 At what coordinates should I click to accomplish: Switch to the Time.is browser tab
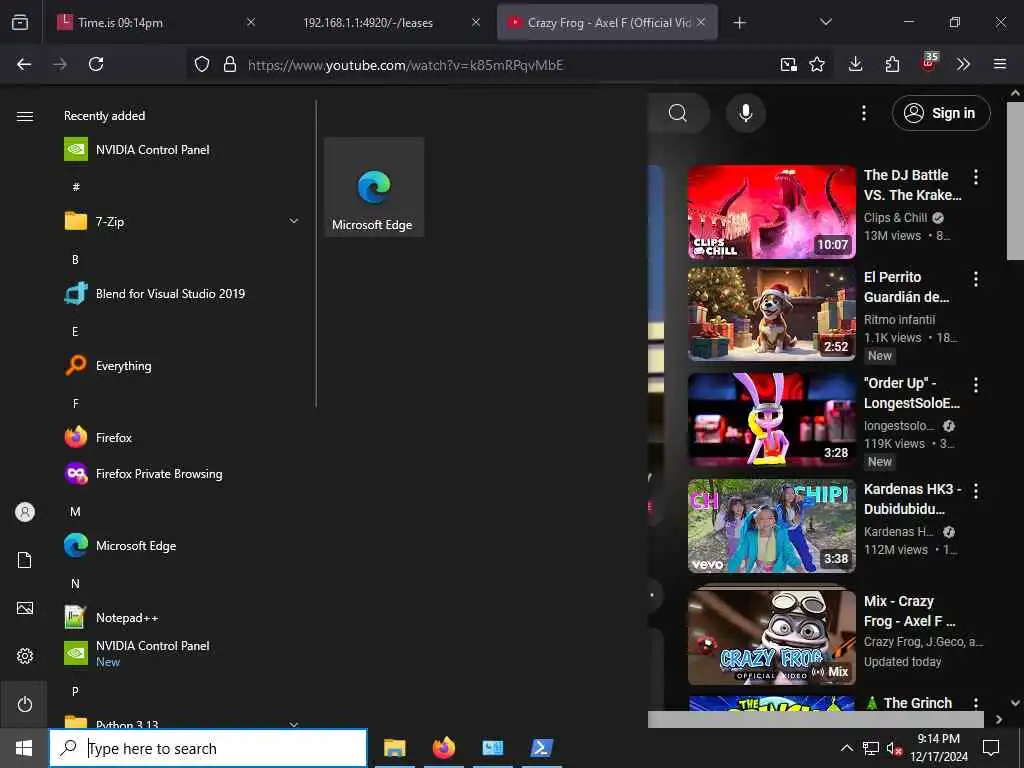156,23
